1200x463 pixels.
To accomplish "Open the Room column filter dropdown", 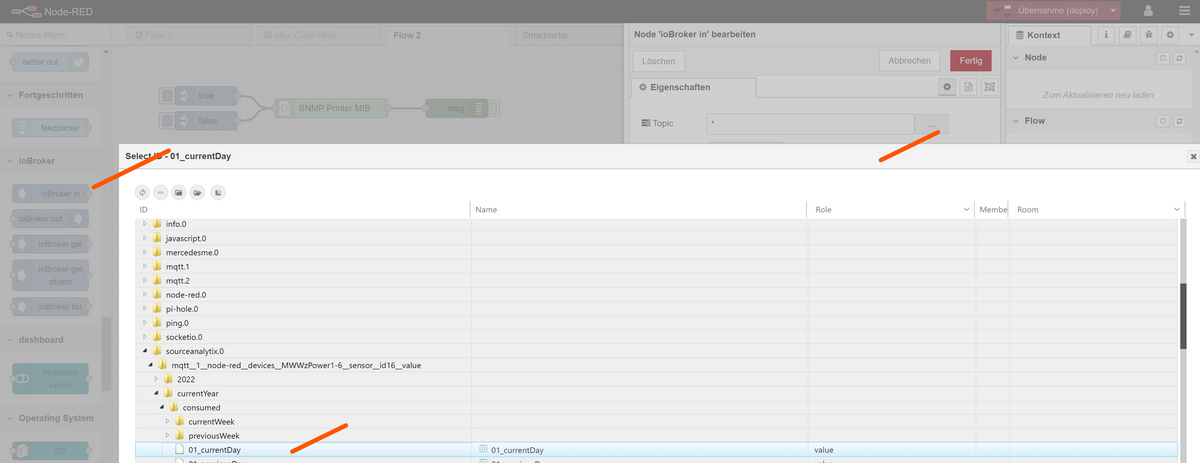I will click(1177, 210).
